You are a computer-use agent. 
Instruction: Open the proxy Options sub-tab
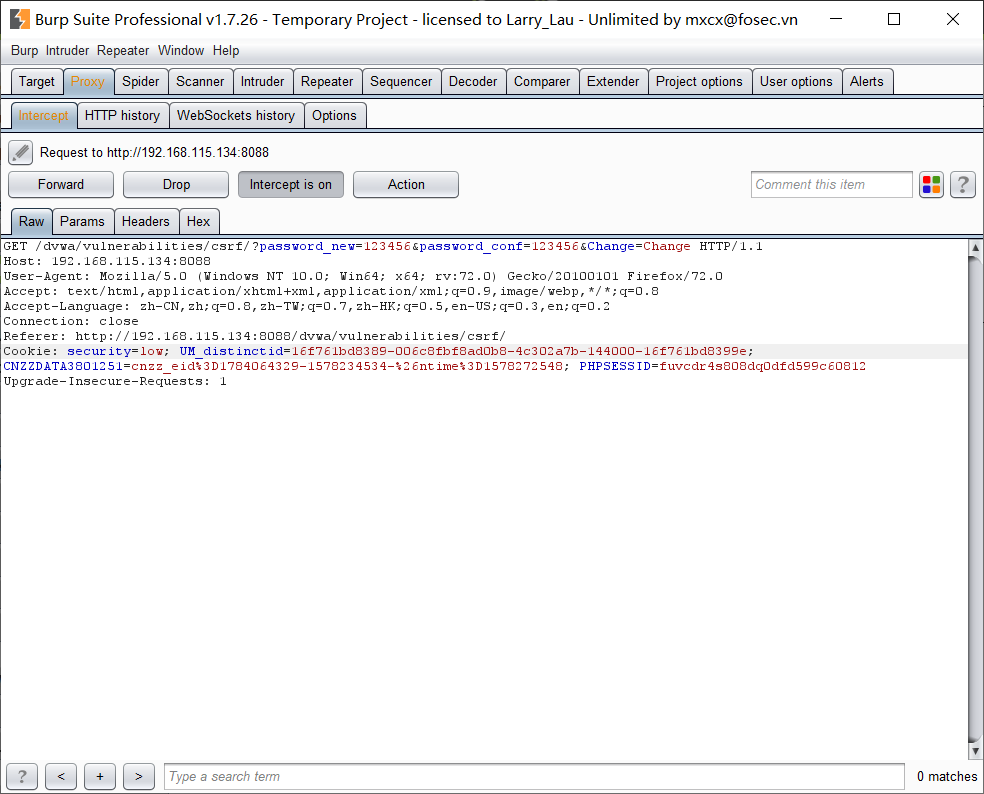[x=334, y=115]
